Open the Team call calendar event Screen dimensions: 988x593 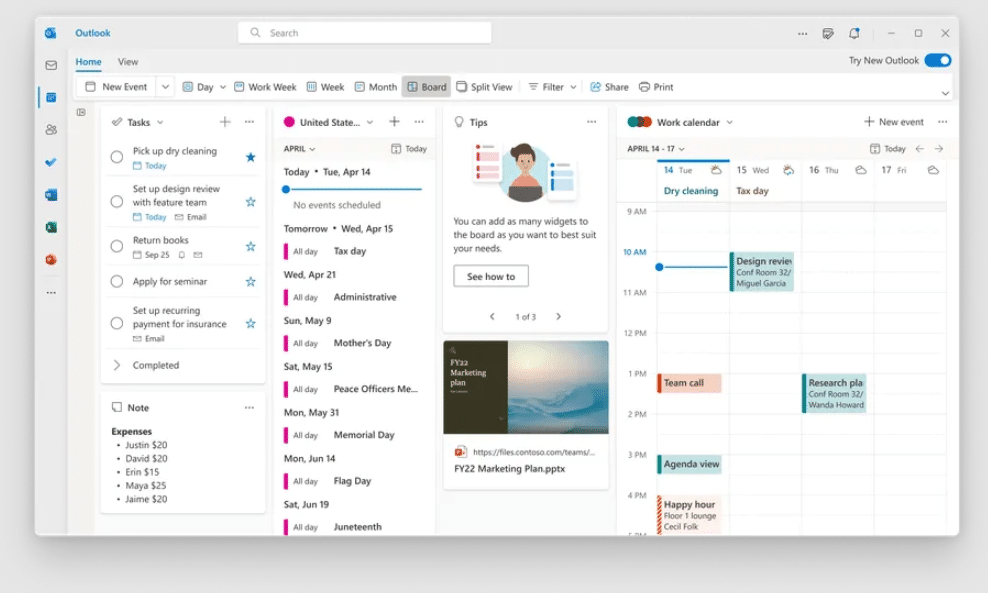pyautogui.click(x=689, y=383)
